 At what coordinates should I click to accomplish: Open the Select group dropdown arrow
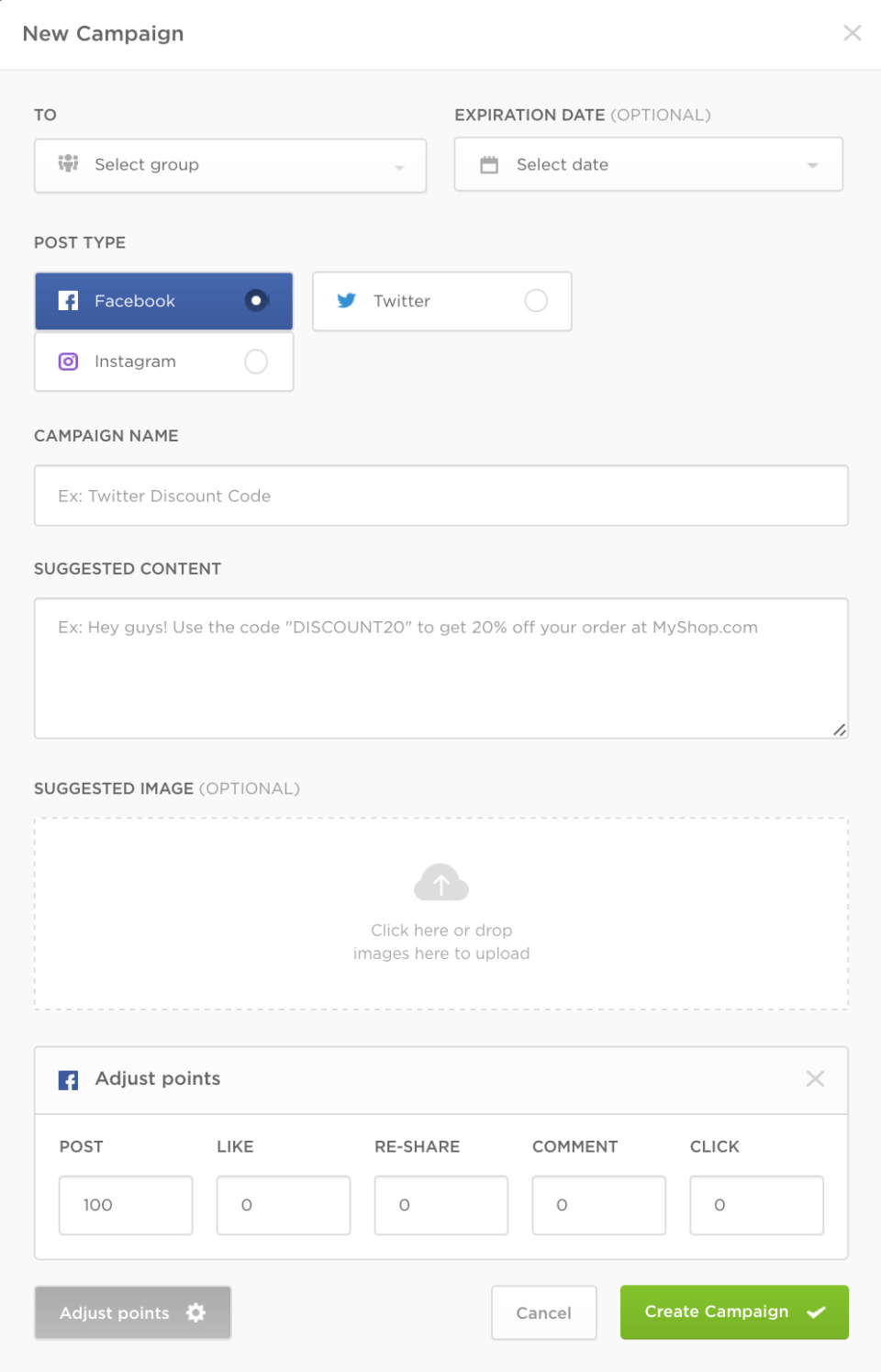[399, 167]
